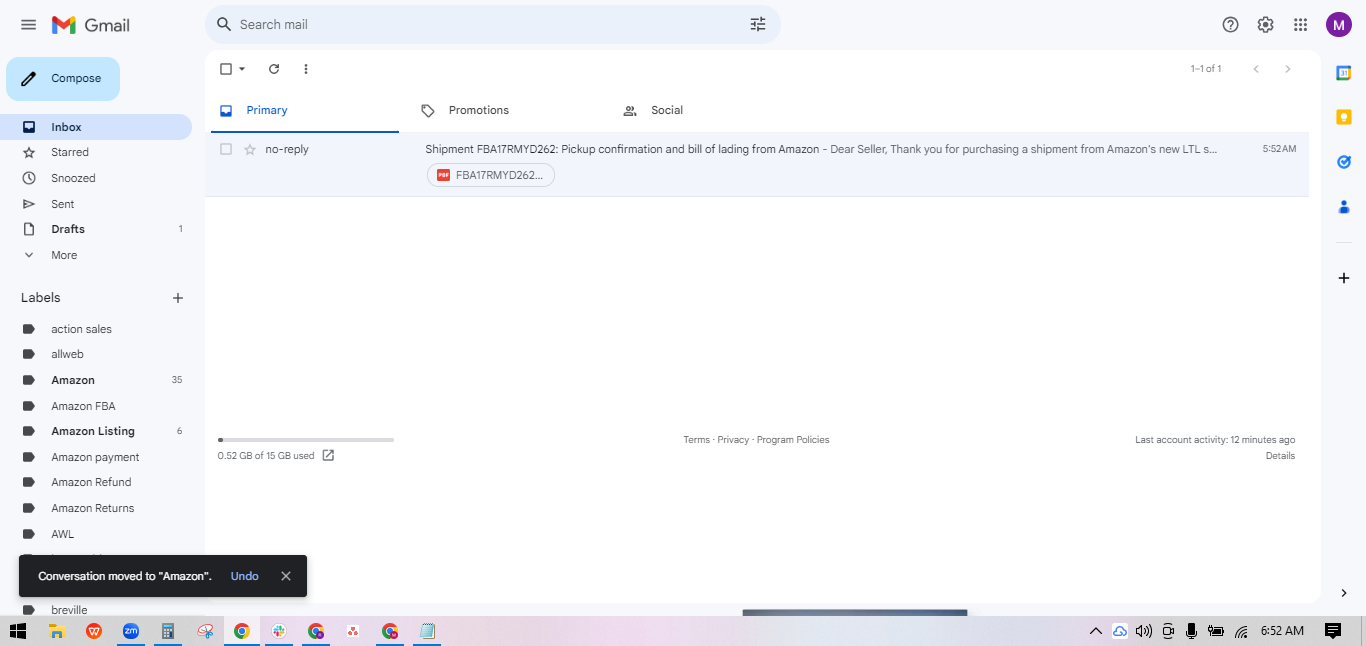Screen dimensions: 1366x646
Task: Open the Program Policies link
Action: pyautogui.click(x=793, y=440)
